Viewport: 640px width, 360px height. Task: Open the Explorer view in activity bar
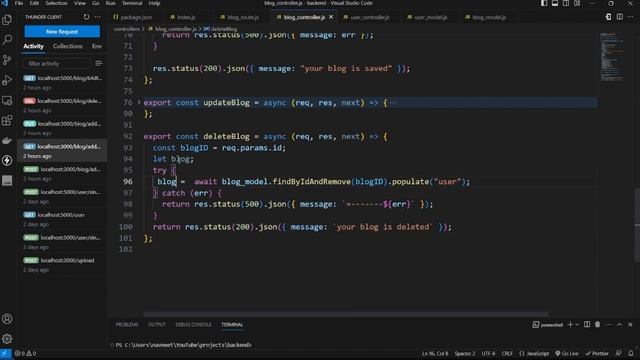[7, 20]
